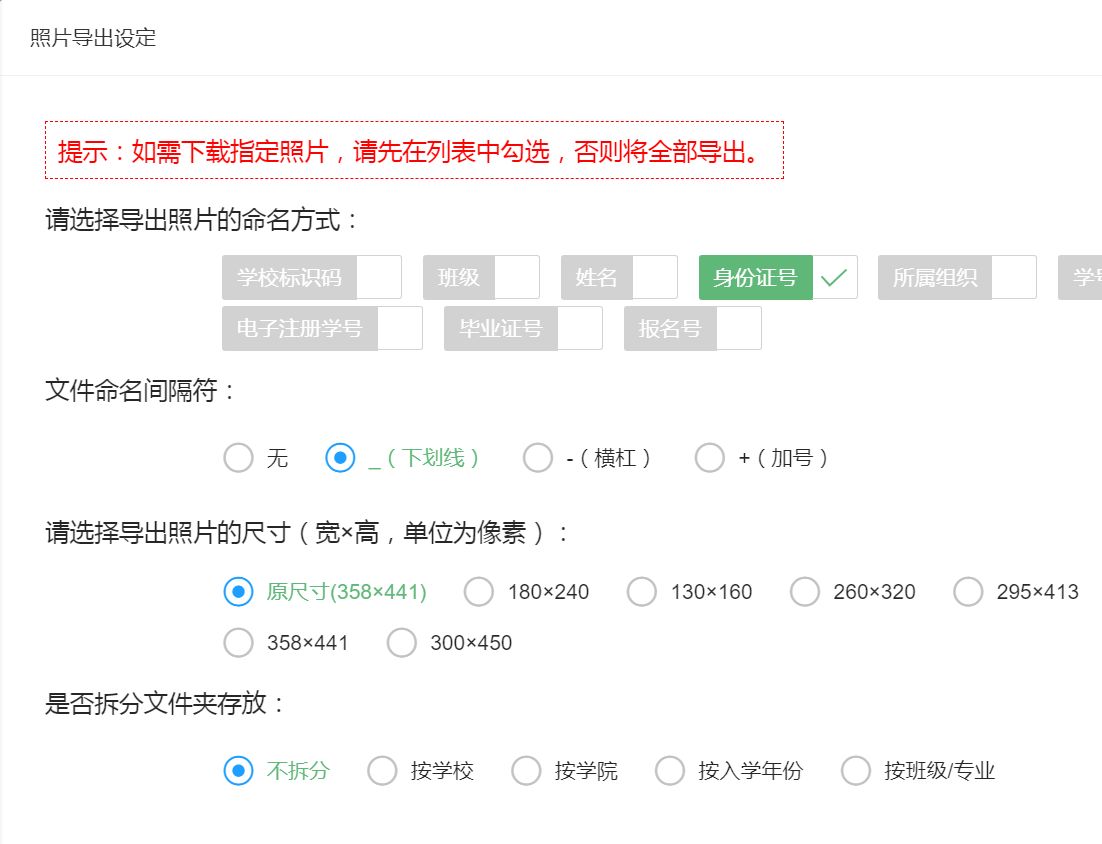The width and height of the screenshot is (1102, 844).
Task: Choose 按入学年份 folder splitting
Action: click(670, 771)
